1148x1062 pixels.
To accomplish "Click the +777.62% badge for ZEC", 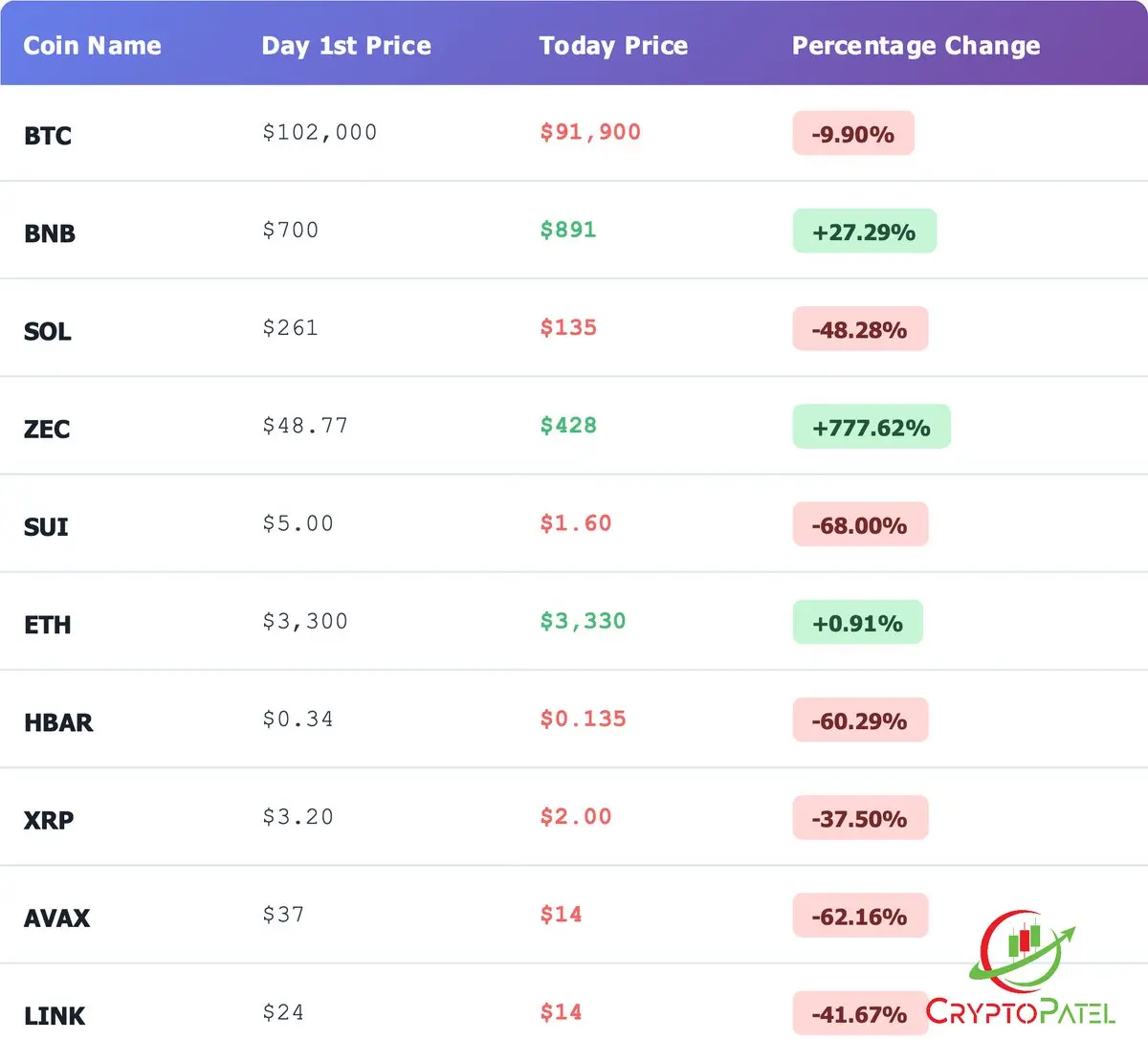I will [x=871, y=428].
